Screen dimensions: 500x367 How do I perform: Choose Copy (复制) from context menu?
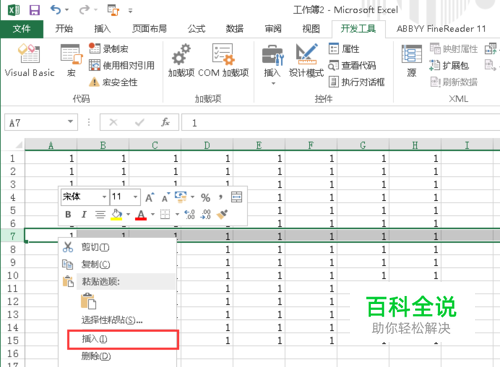pyautogui.click(x=118, y=264)
